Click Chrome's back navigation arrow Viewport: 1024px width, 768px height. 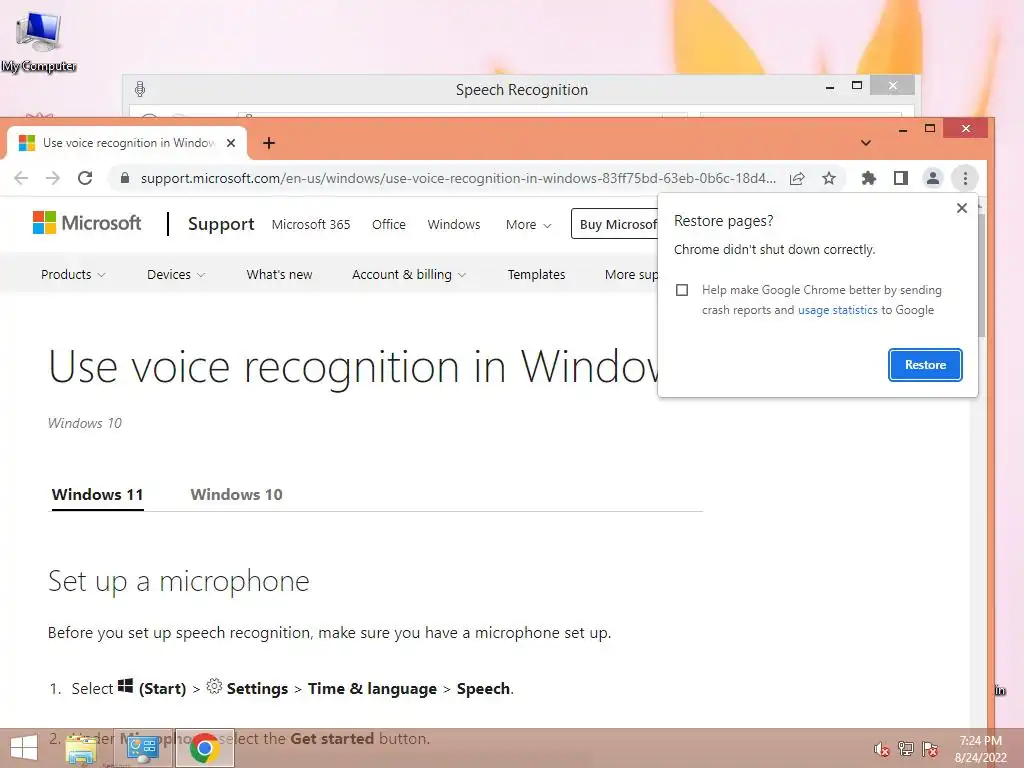pyautogui.click(x=21, y=178)
